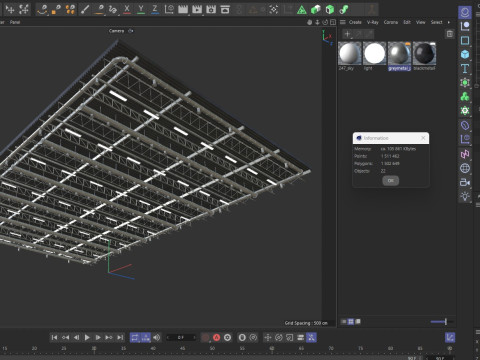The height and width of the screenshot is (360, 480).
Task: Click the capsule field icon in side palette
Action: pyautogui.click(x=465, y=125)
